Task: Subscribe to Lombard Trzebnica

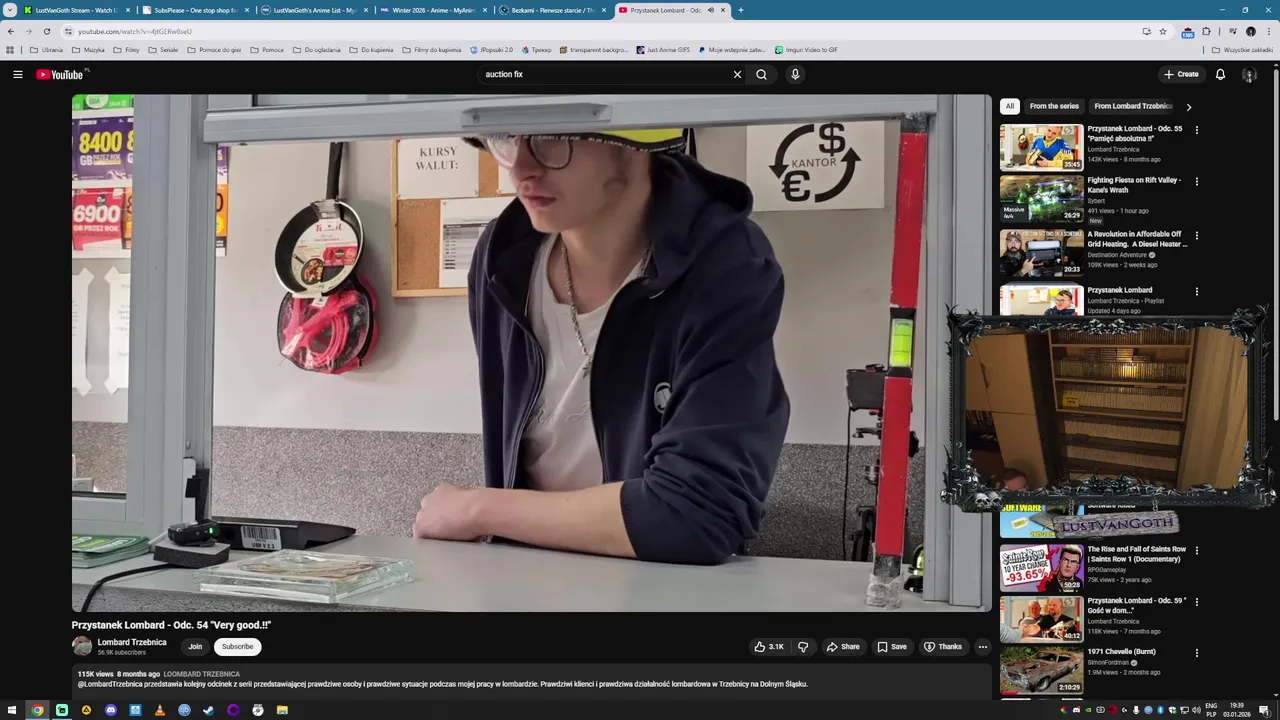Action: (x=237, y=647)
